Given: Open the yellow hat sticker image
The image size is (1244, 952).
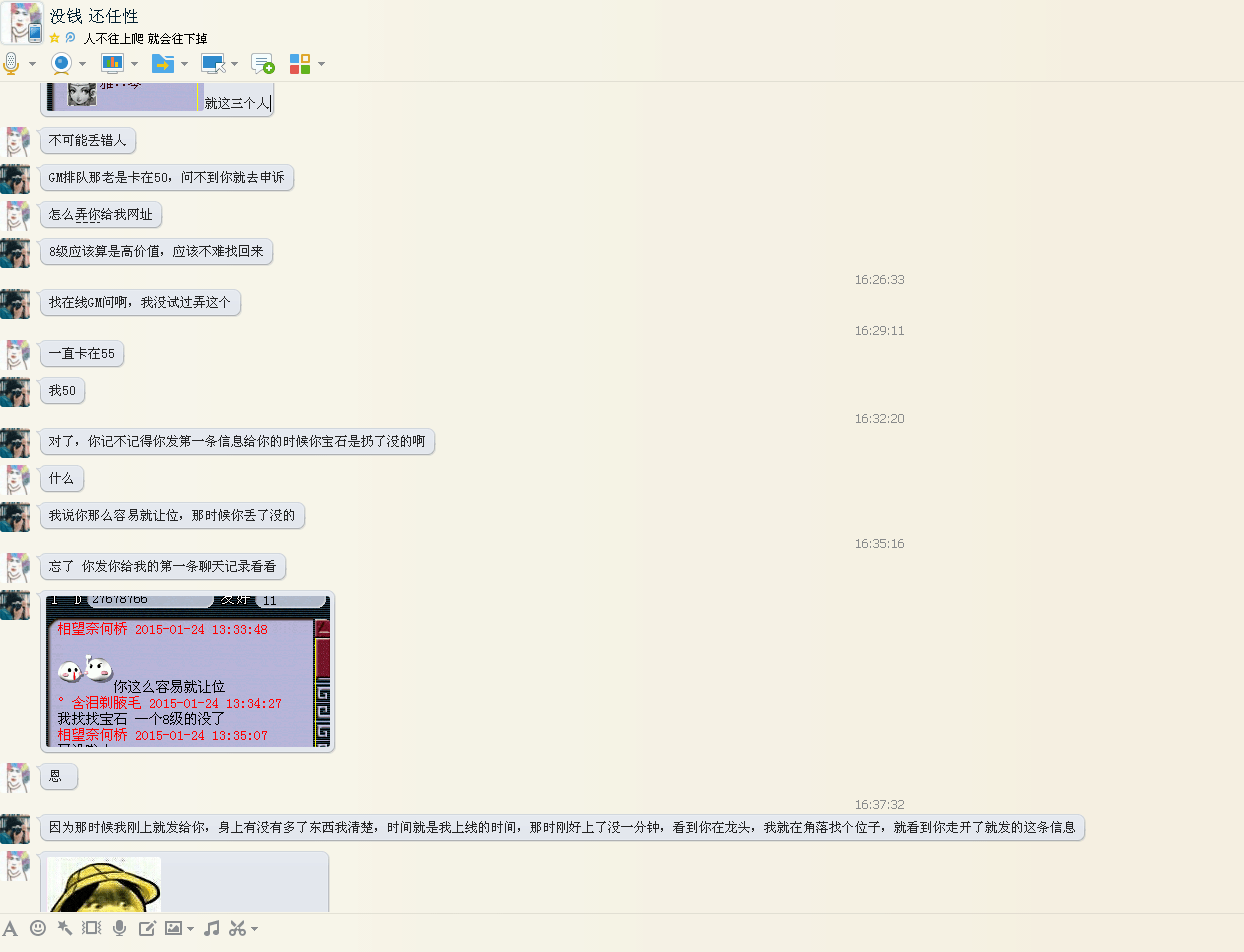Looking at the screenshot, I should [x=104, y=884].
